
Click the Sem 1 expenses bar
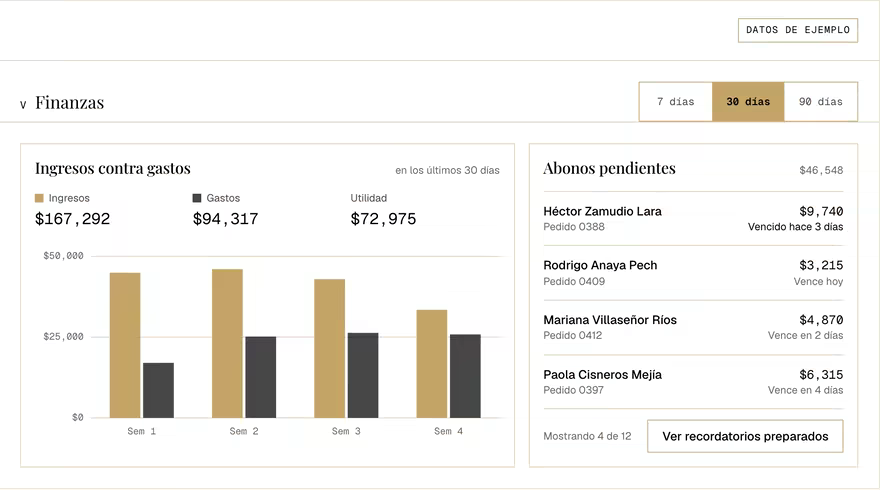point(158,390)
